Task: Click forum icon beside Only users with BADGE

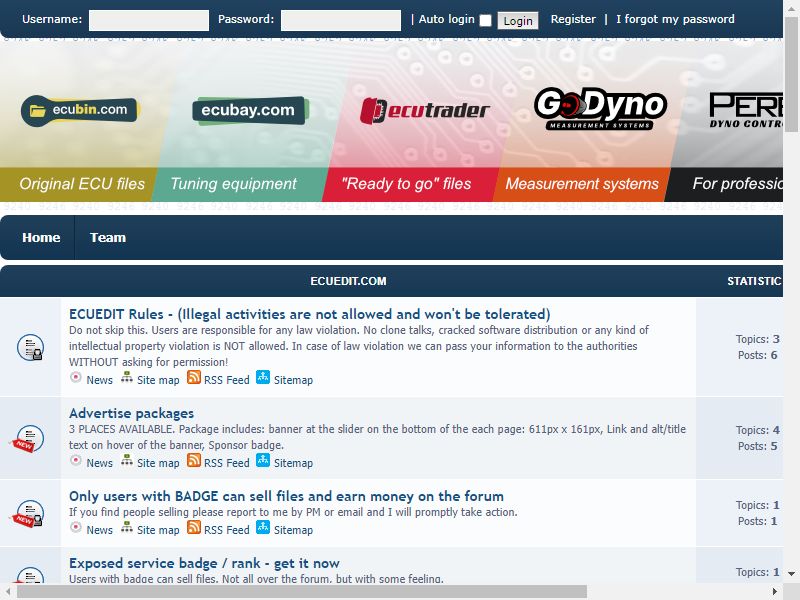Action: [28, 513]
